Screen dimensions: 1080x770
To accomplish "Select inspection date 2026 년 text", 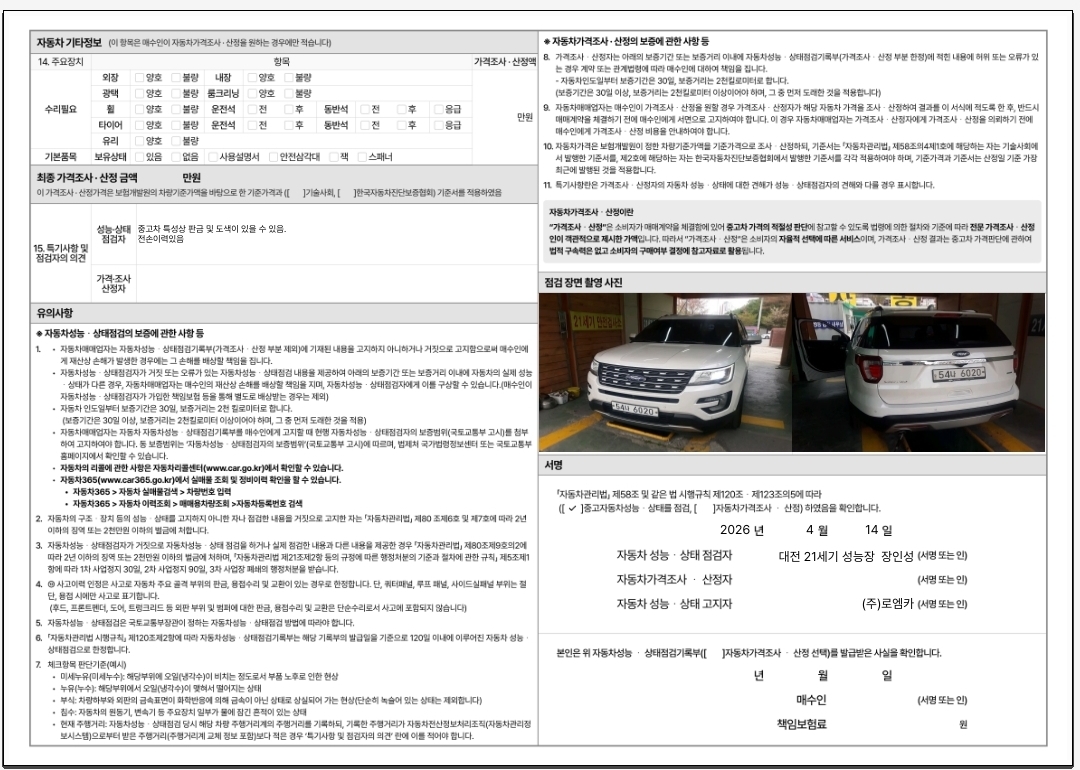I will pos(742,530).
